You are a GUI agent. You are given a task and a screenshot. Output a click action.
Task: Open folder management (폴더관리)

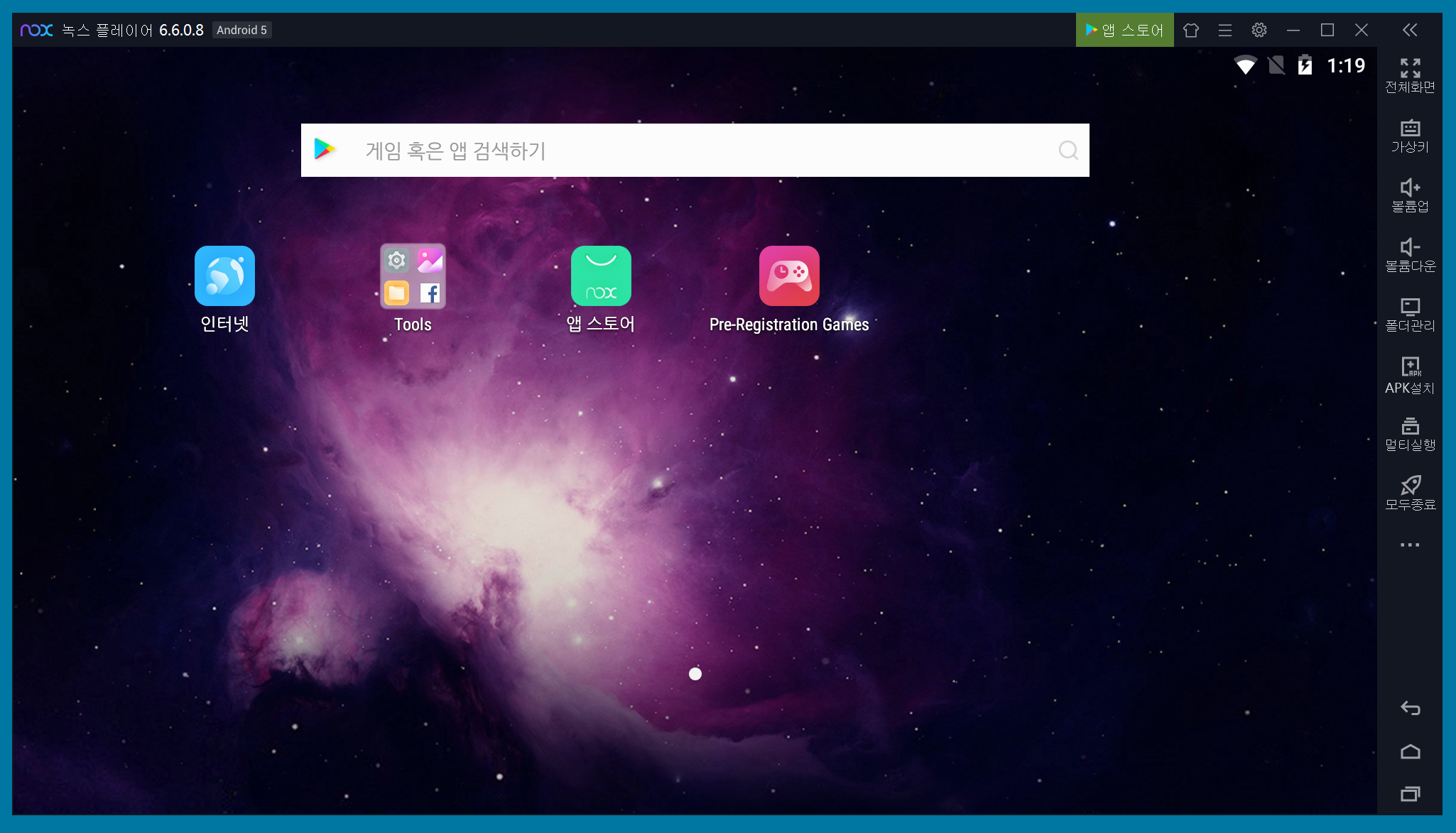coord(1410,315)
